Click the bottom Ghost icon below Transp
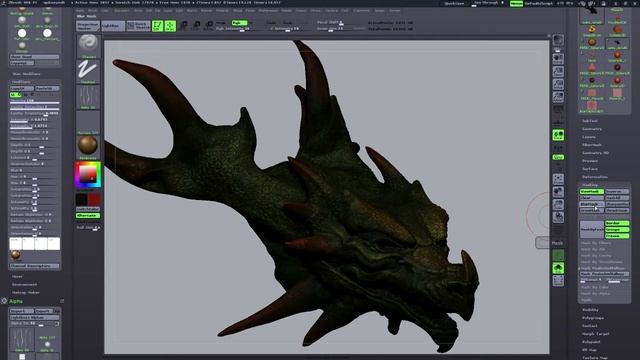Screen dimensions: 640x360 click(558, 280)
